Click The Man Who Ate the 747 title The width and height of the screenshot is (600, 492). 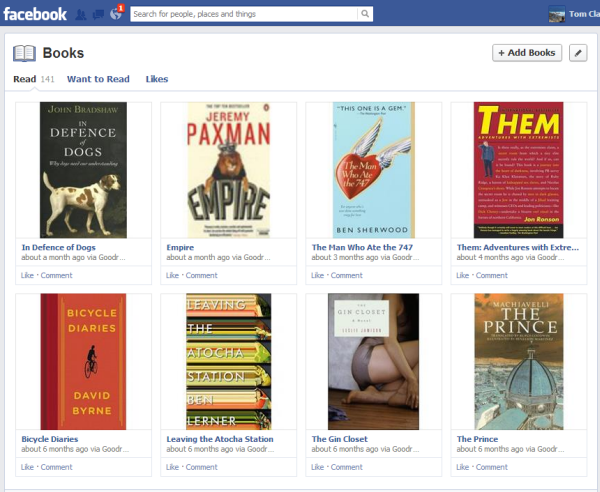point(362,248)
